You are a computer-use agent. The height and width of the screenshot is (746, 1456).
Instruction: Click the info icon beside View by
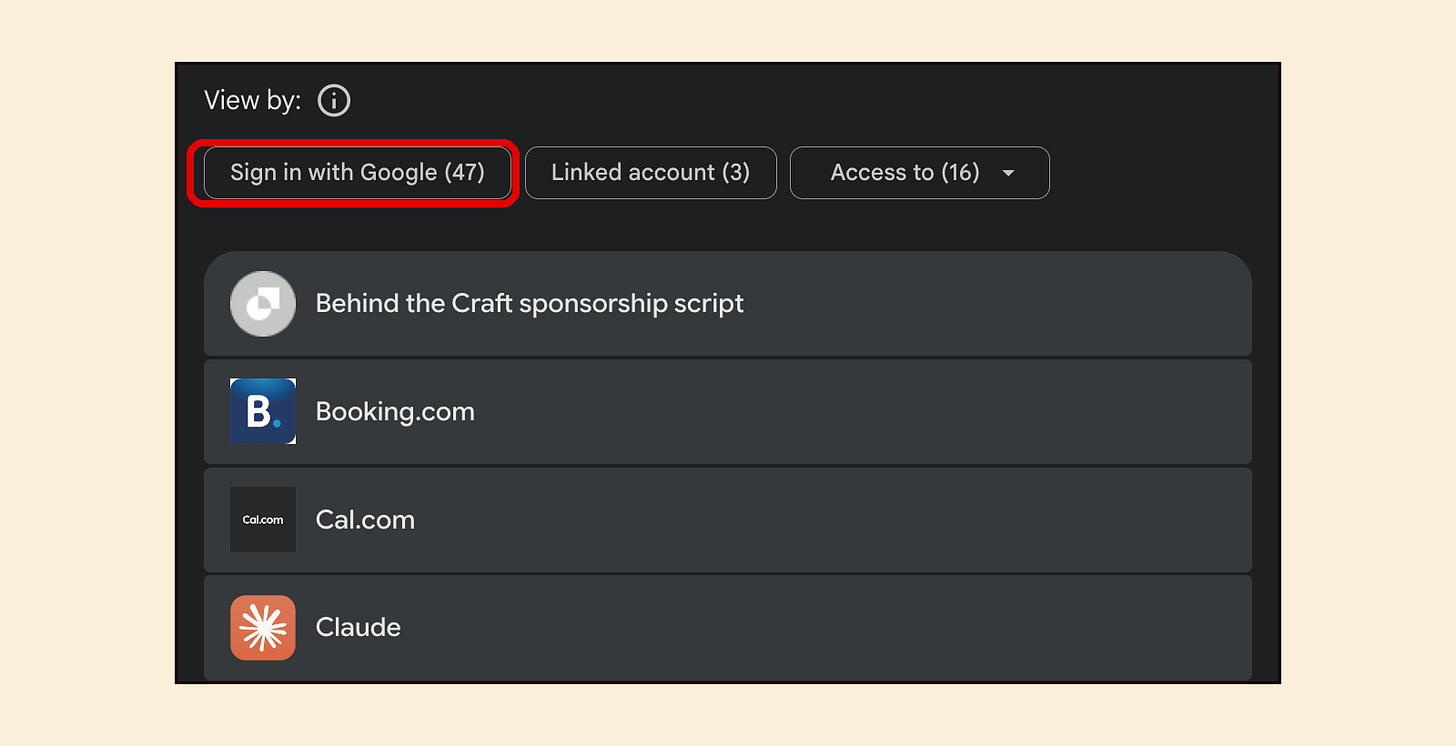click(334, 101)
